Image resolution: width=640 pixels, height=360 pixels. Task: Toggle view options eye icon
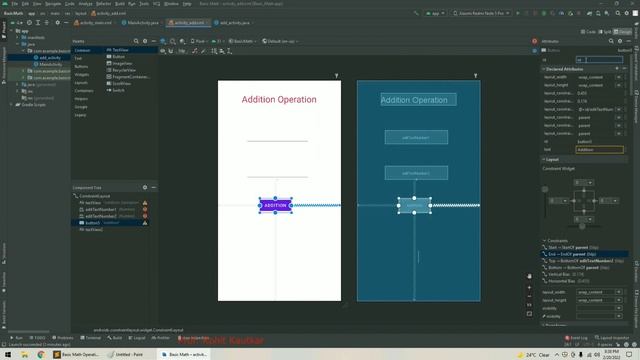(162, 51)
